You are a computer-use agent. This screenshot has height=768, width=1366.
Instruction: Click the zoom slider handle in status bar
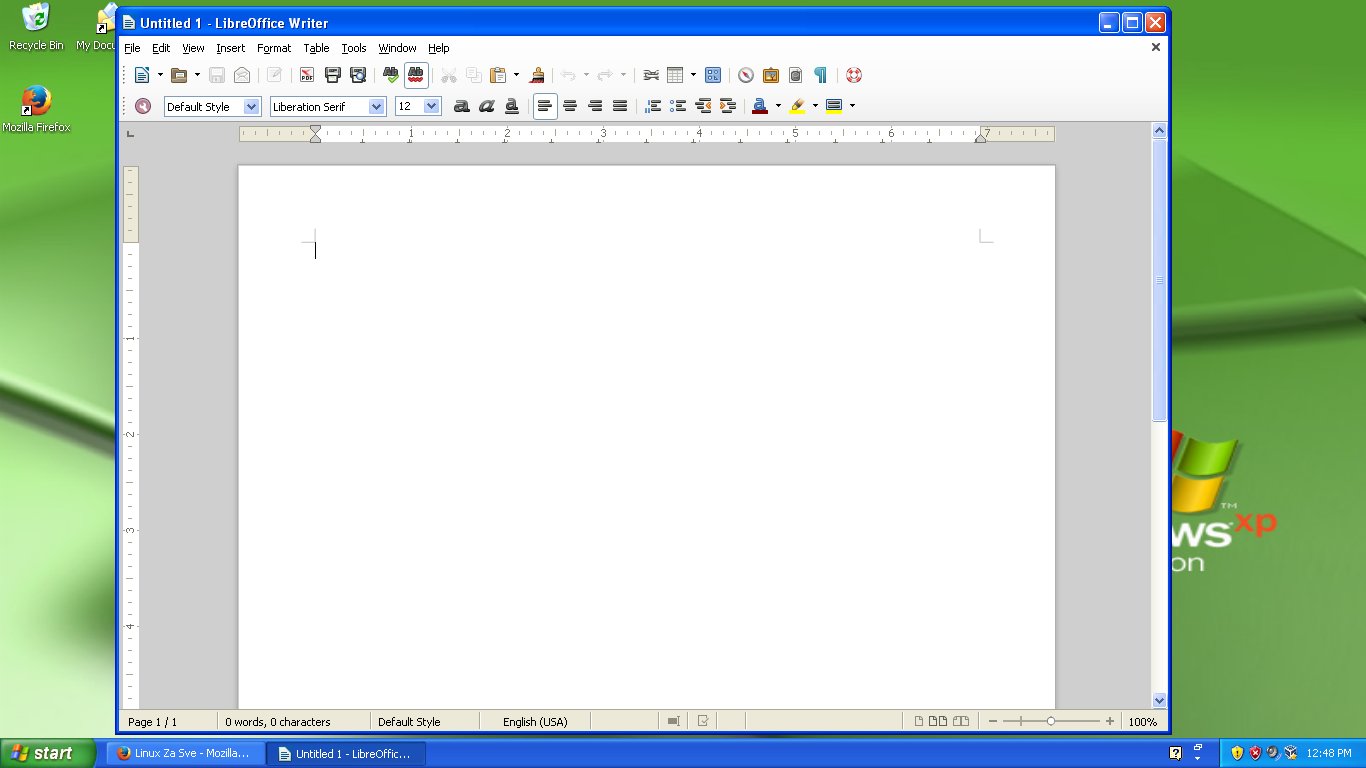tap(1050, 721)
